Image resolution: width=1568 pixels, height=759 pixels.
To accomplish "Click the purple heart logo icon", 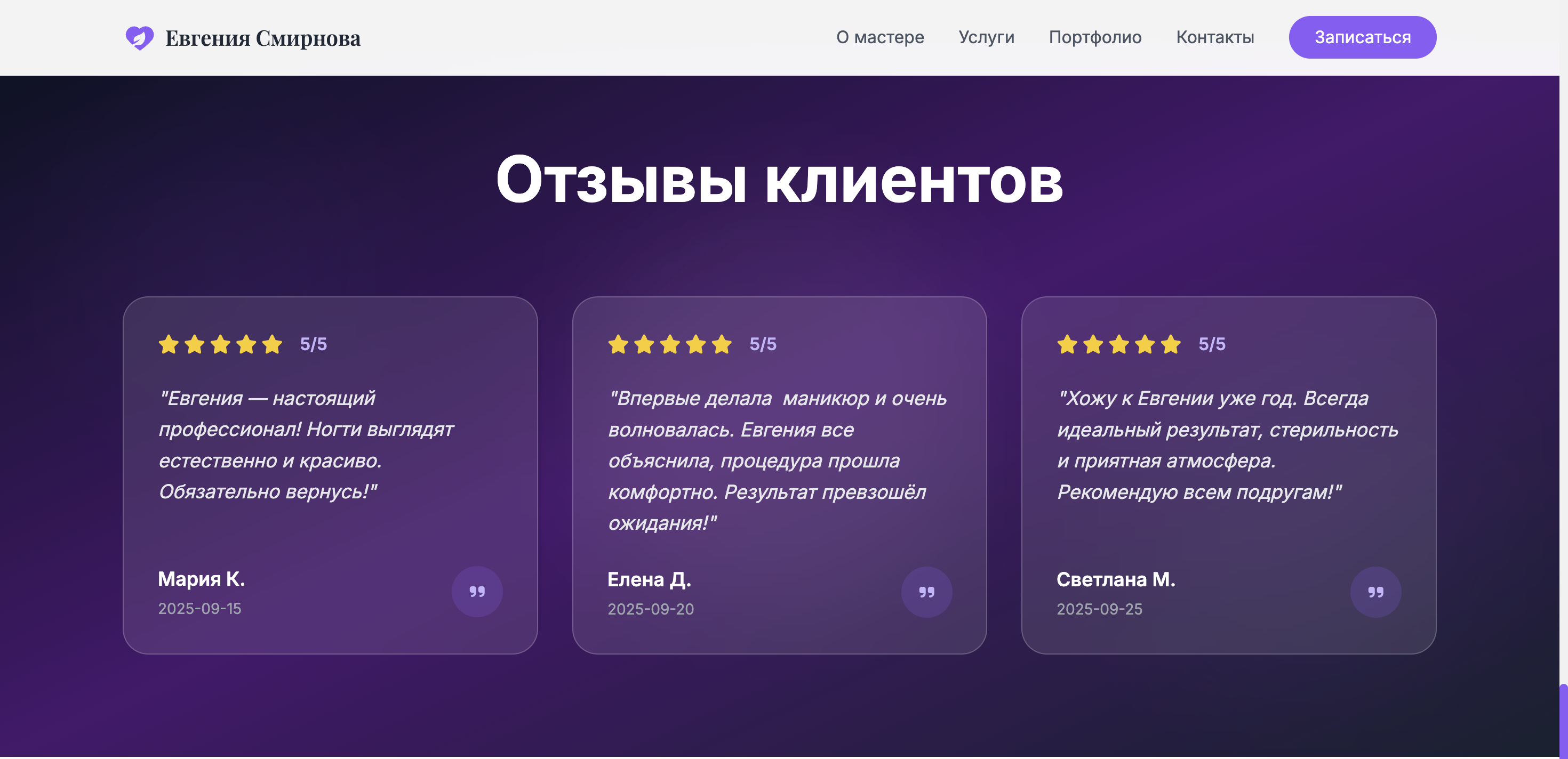I will (x=139, y=38).
